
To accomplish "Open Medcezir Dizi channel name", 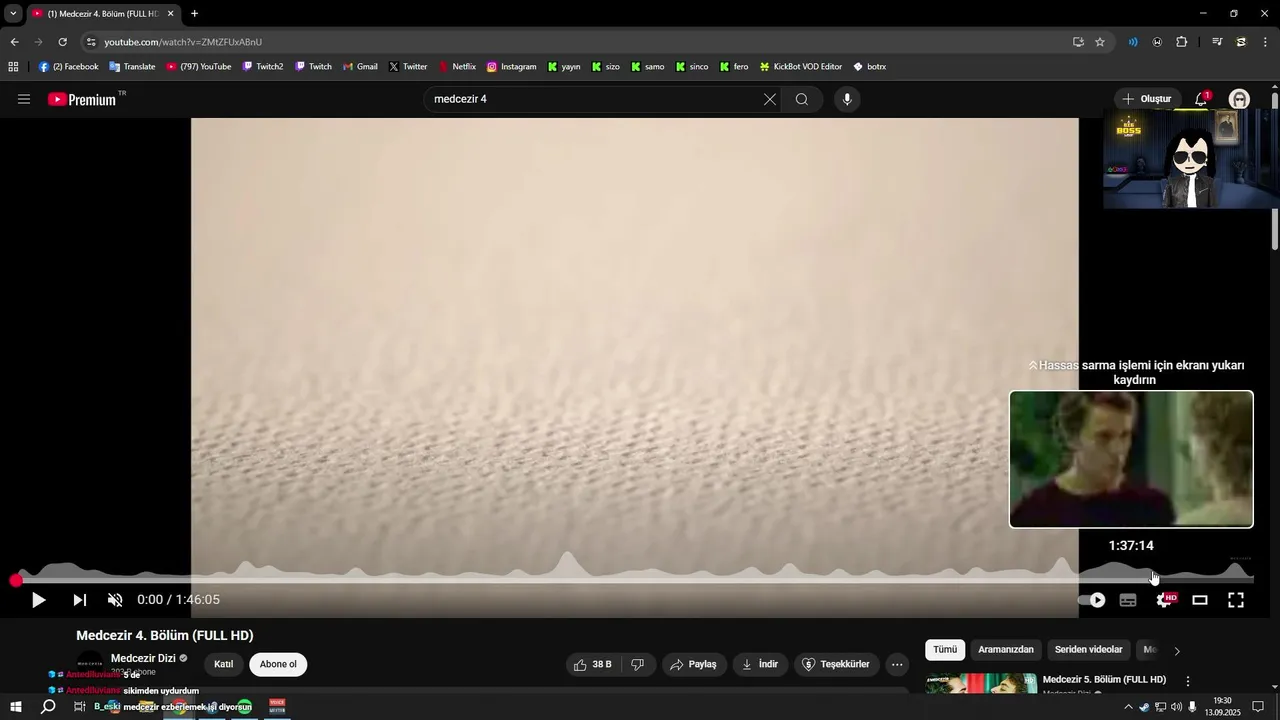I will pos(143,658).
